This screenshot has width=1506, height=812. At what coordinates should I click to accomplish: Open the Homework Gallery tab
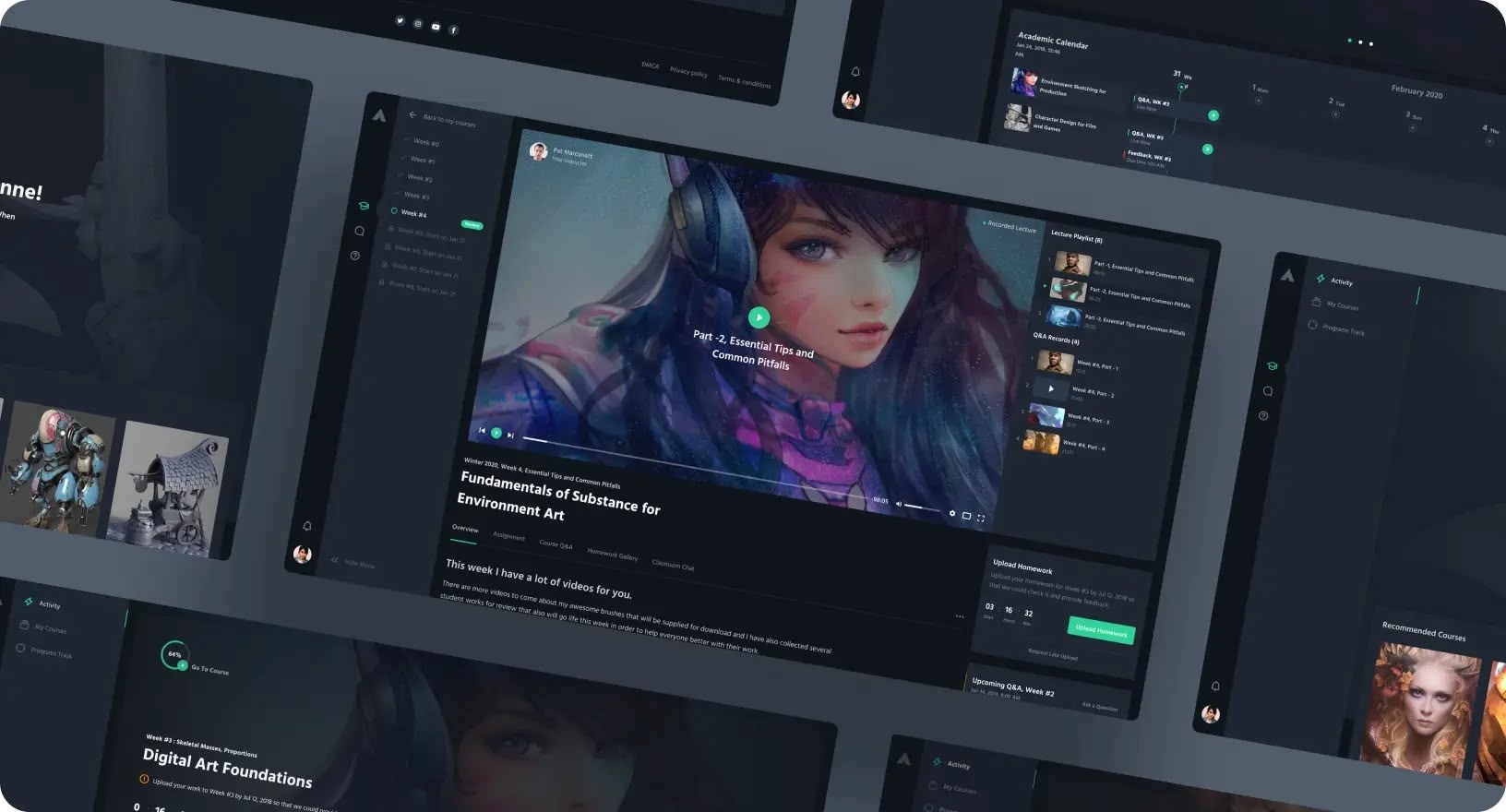point(612,555)
